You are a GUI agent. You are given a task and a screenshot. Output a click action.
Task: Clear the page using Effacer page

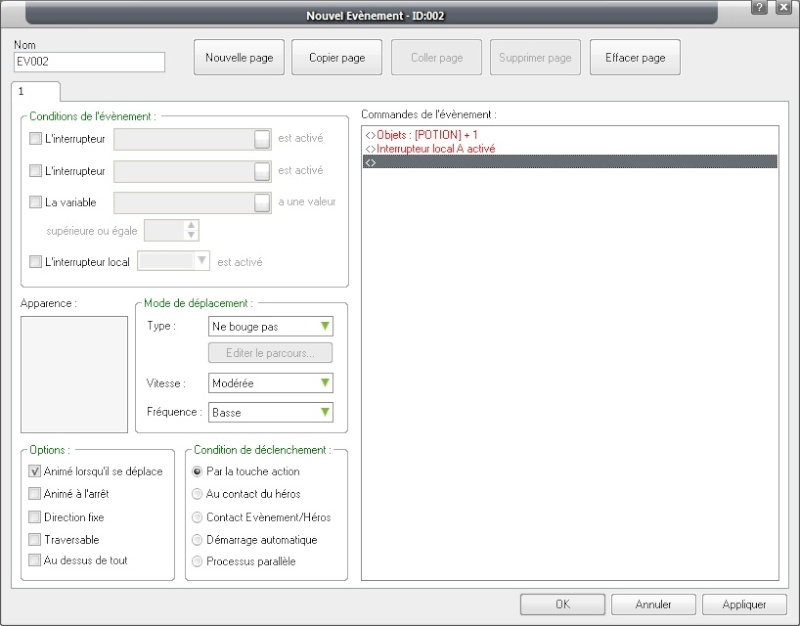[x=635, y=58]
